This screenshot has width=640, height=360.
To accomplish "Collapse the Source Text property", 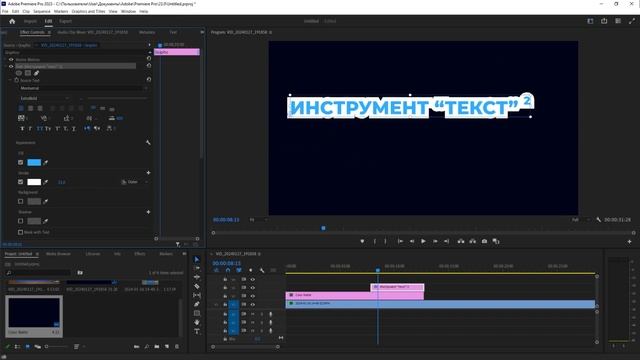I will (11, 80).
